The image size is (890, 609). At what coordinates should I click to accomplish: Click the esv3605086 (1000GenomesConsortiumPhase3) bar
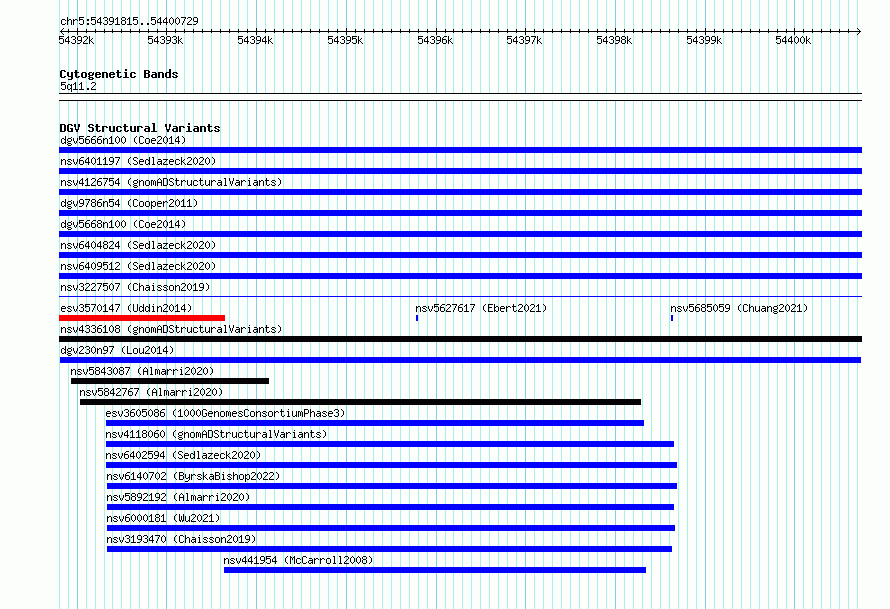pyautogui.click(x=375, y=423)
